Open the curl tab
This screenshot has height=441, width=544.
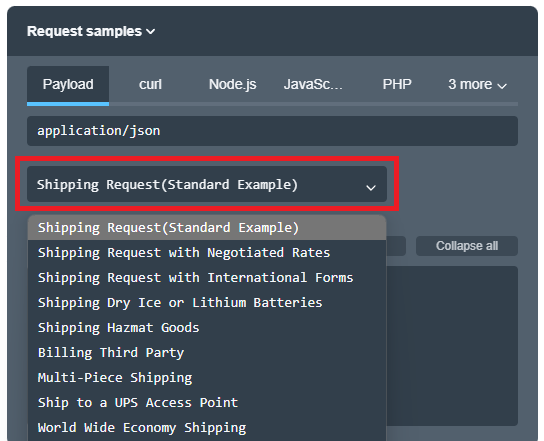[x=150, y=84]
